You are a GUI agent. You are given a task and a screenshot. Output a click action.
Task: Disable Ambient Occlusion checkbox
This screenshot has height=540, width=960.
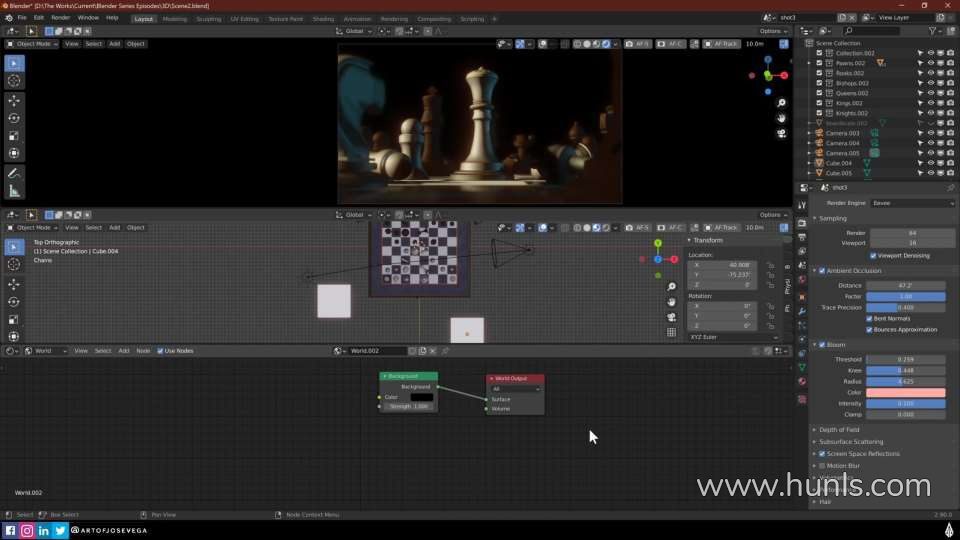[x=822, y=271]
